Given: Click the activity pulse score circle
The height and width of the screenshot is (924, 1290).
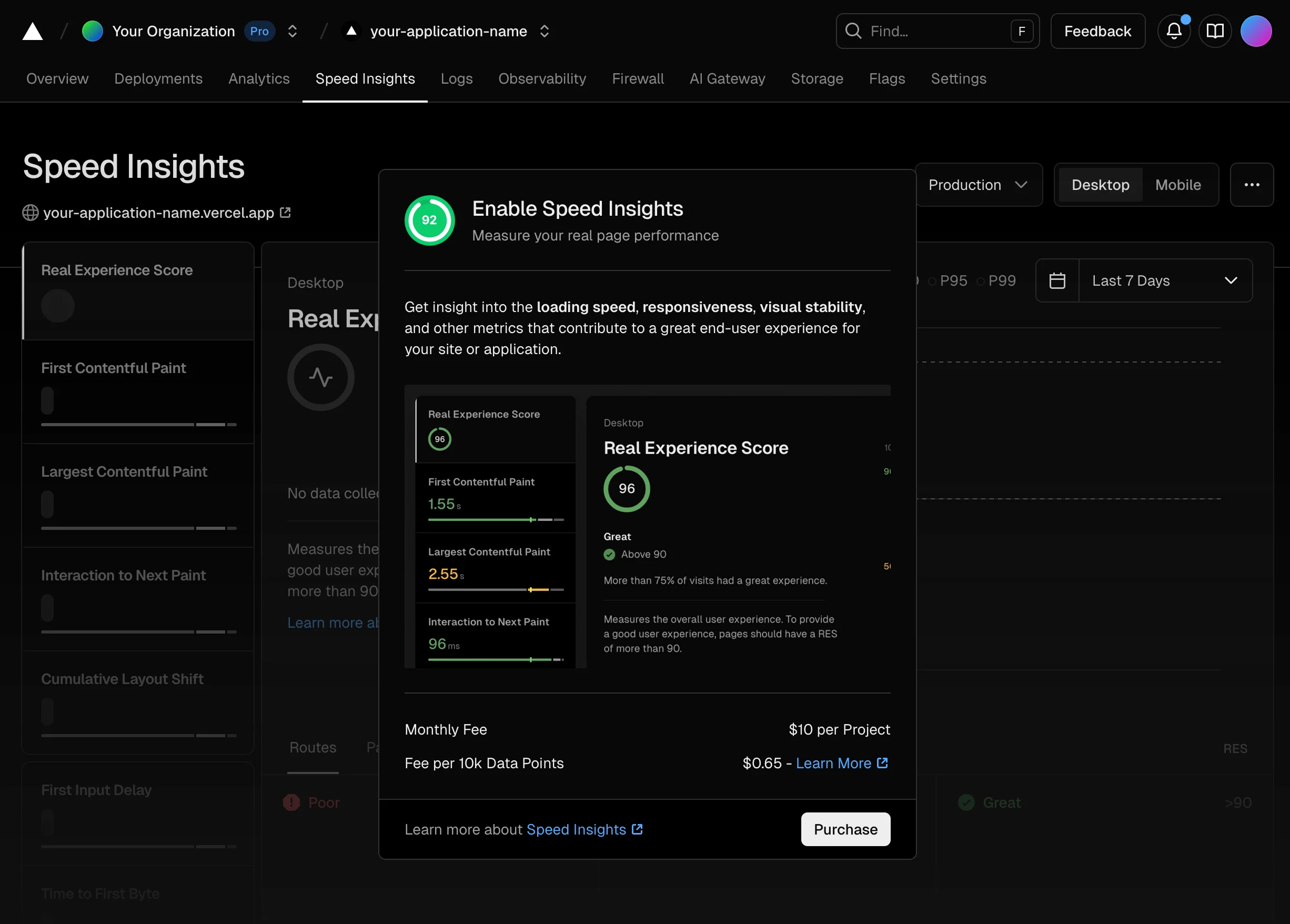Looking at the screenshot, I should 321,377.
